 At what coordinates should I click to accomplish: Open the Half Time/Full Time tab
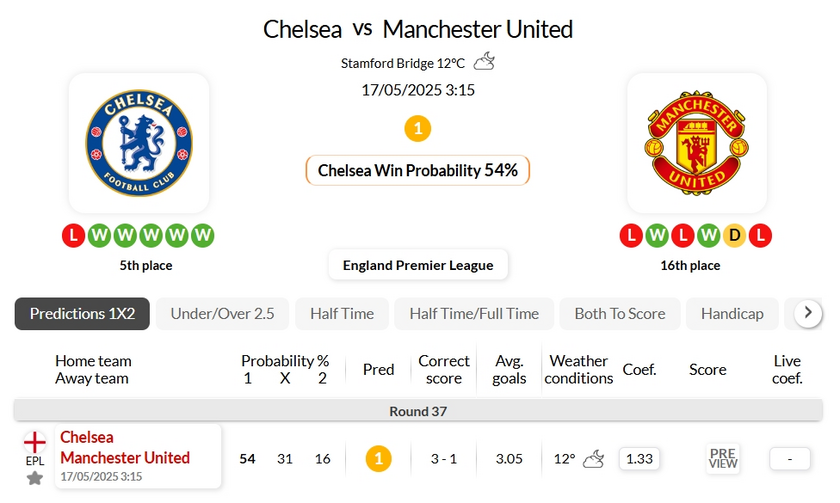[474, 314]
